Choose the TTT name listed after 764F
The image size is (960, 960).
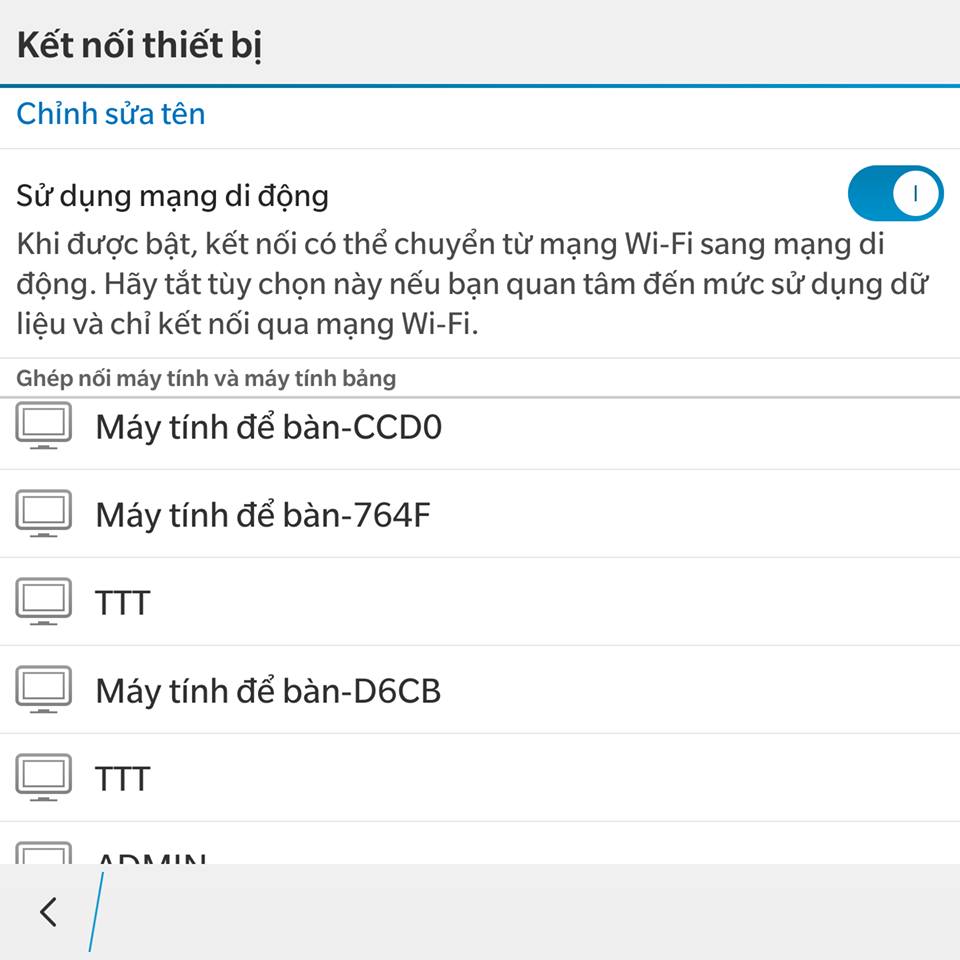(x=122, y=603)
